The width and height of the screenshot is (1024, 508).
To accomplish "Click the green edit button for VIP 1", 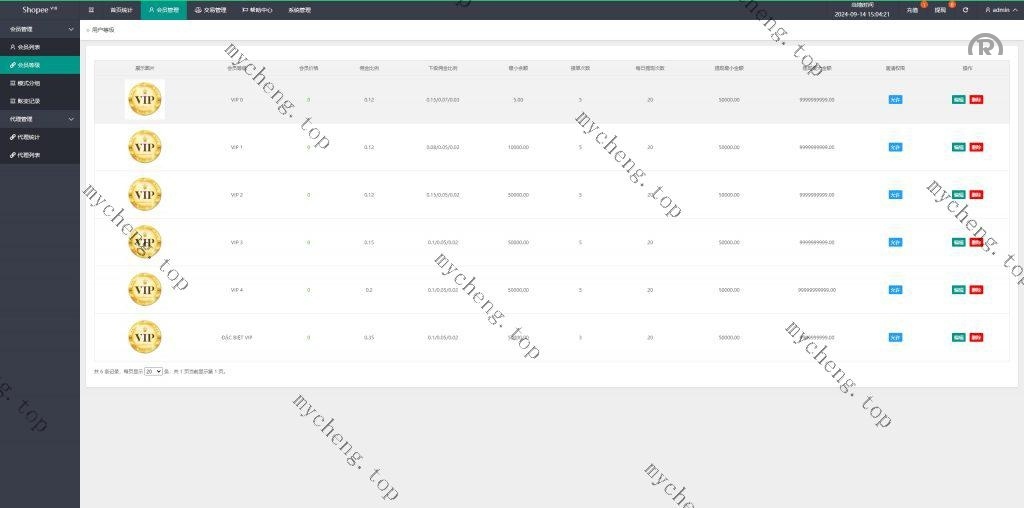I will (959, 147).
